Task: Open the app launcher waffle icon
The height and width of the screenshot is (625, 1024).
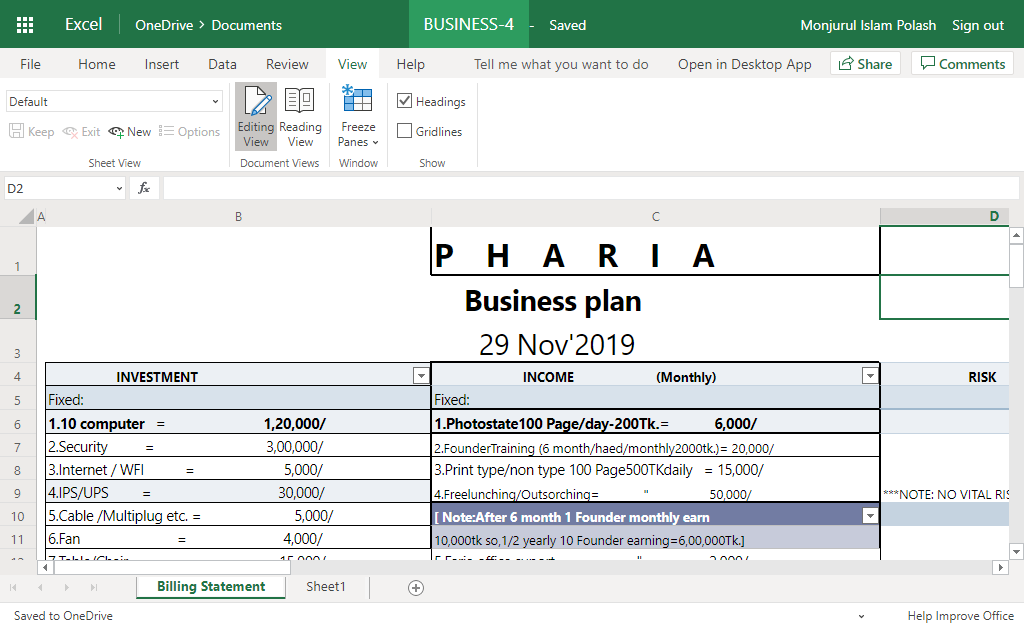Action: click(25, 25)
